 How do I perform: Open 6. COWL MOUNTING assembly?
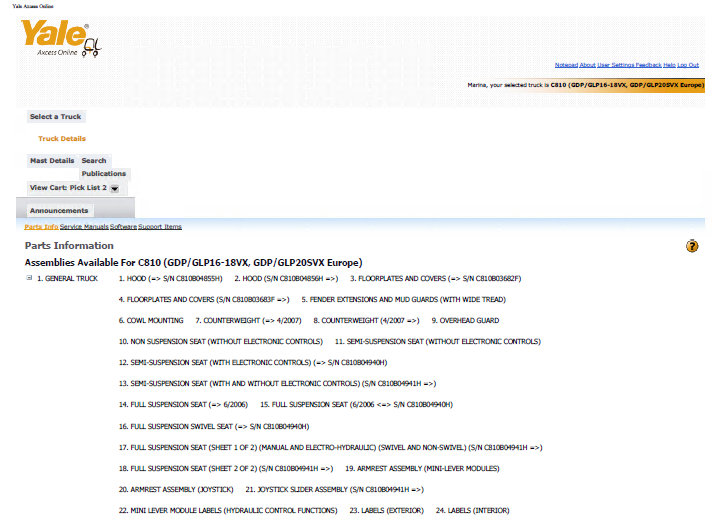pos(151,321)
